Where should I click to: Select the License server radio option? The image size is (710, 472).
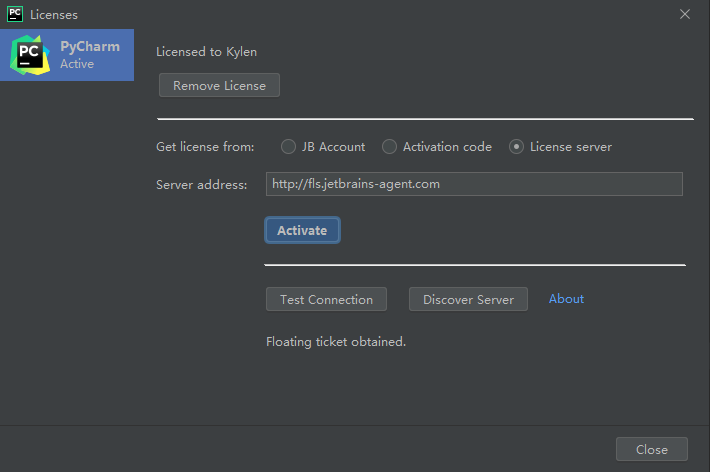(517, 147)
